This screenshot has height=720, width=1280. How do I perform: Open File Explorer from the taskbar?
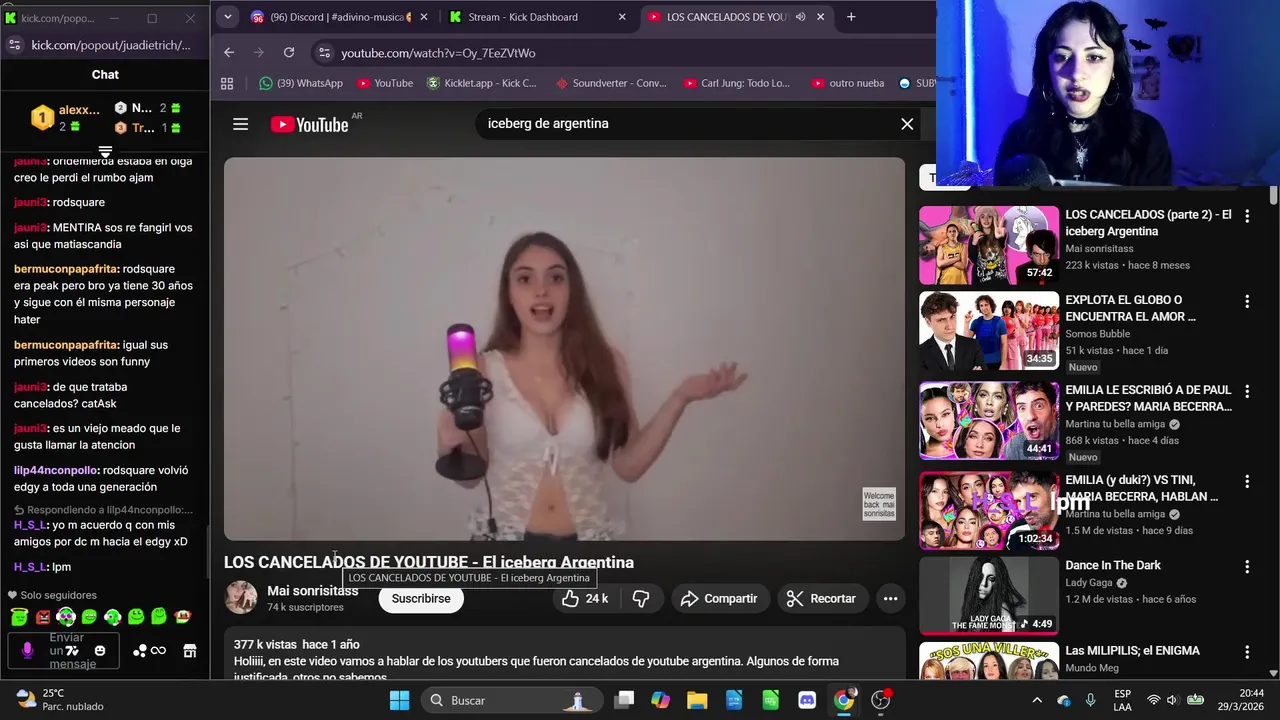click(x=697, y=700)
